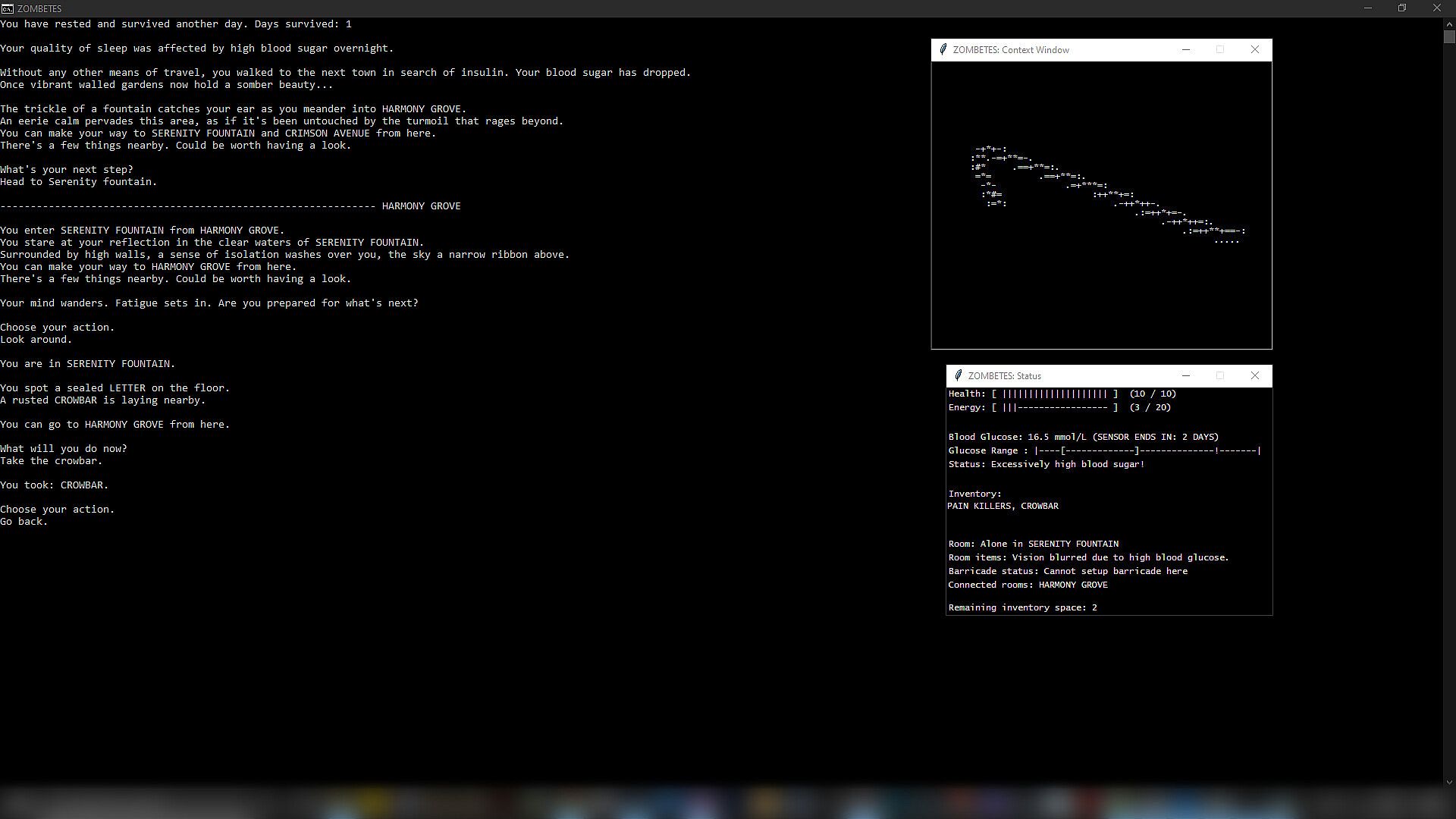Close the ZOMBETES Status window
Viewport: 1456px width, 819px height.
coord(1254,376)
